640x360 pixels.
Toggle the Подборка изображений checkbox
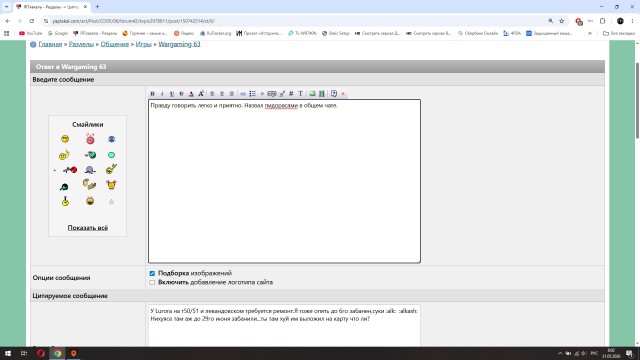(152, 273)
